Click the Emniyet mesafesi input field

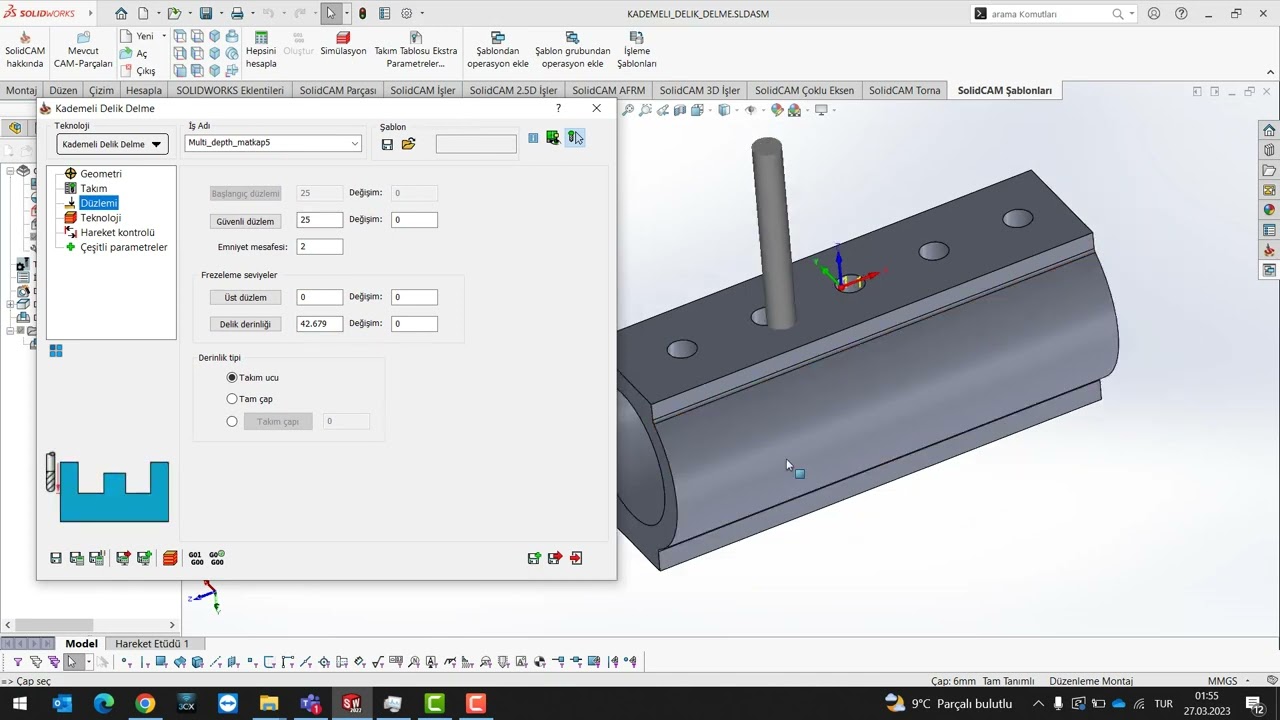(320, 246)
